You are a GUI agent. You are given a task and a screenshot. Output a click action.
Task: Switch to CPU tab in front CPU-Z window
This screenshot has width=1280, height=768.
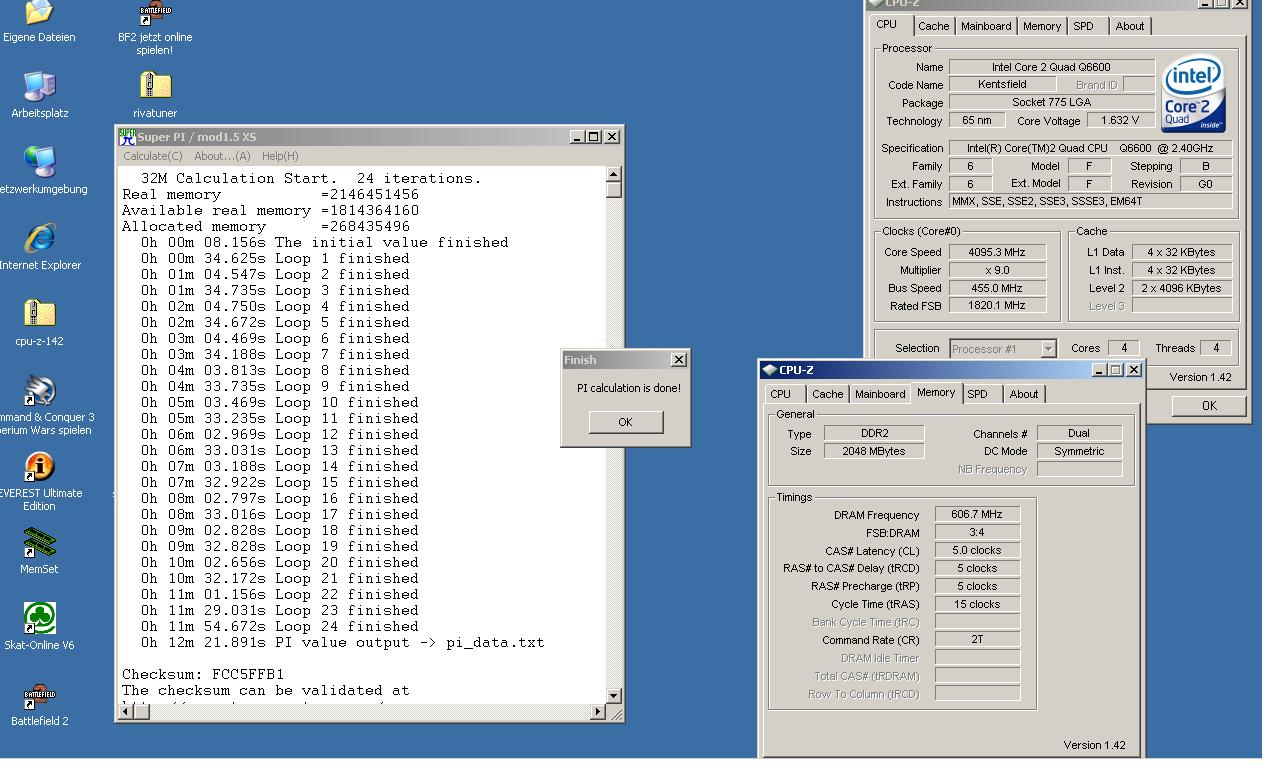(x=781, y=394)
